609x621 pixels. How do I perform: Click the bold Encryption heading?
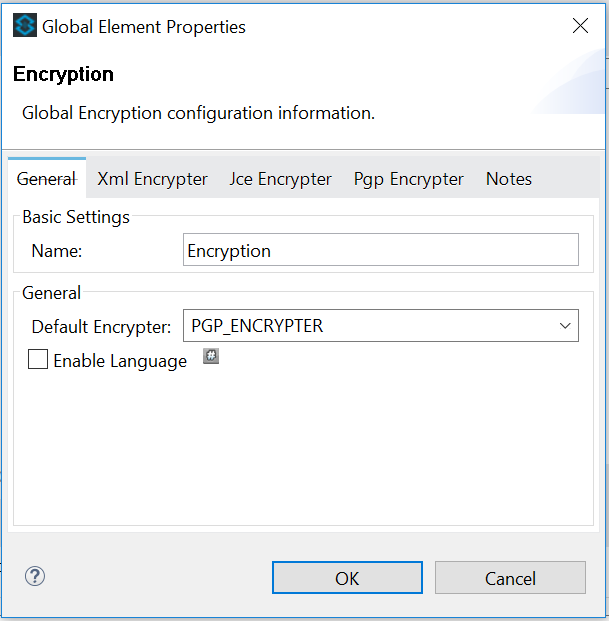(x=63, y=74)
